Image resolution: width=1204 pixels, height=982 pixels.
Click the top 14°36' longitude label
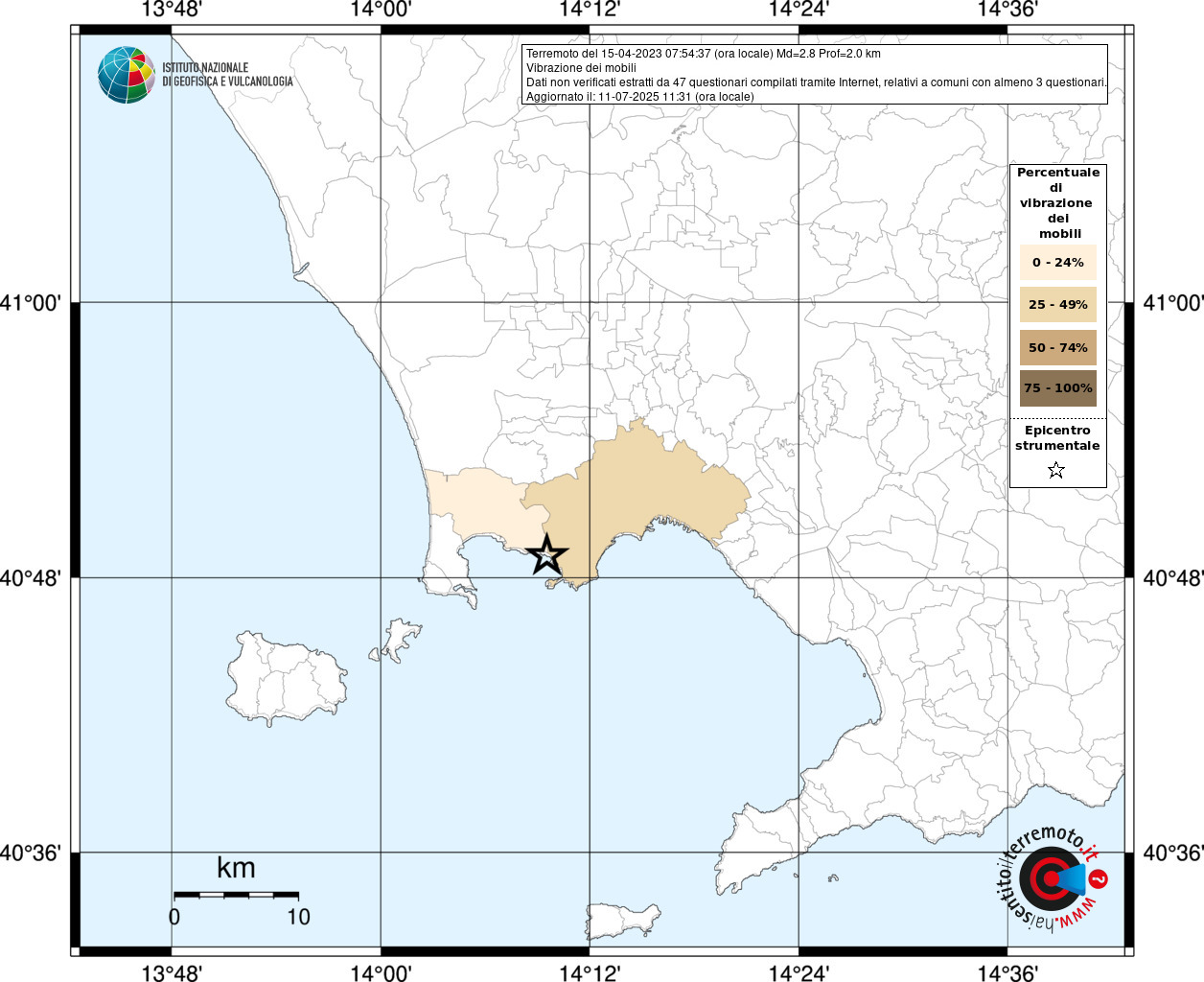pyautogui.click(x=1007, y=10)
